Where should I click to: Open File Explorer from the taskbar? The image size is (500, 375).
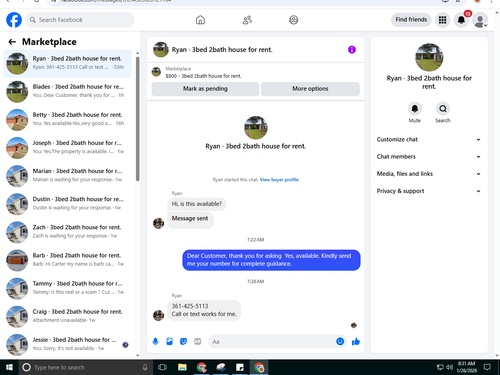(182, 367)
